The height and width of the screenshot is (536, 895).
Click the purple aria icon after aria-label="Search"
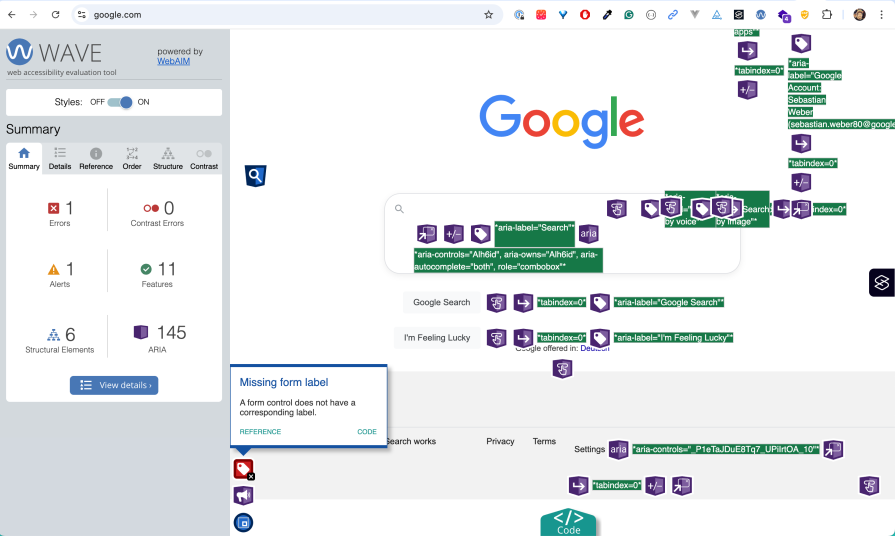(588, 233)
